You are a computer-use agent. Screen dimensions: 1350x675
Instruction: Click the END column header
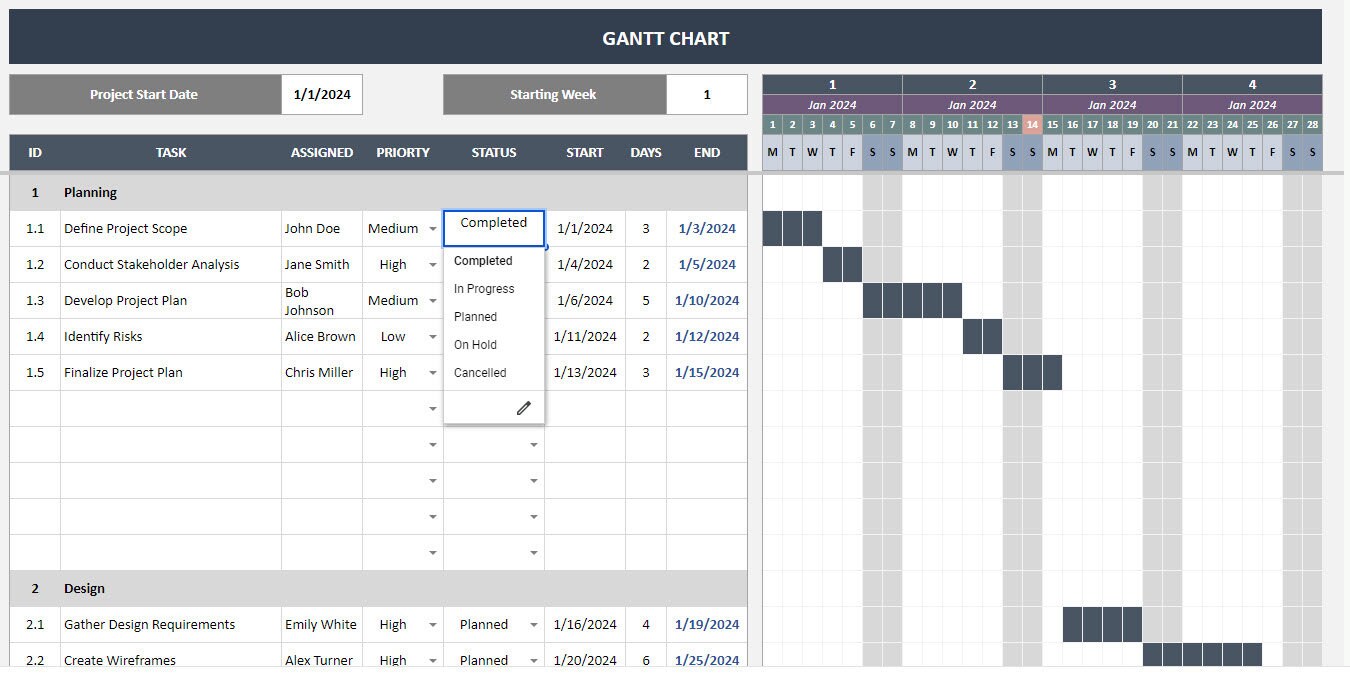click(x=707, y=153)
